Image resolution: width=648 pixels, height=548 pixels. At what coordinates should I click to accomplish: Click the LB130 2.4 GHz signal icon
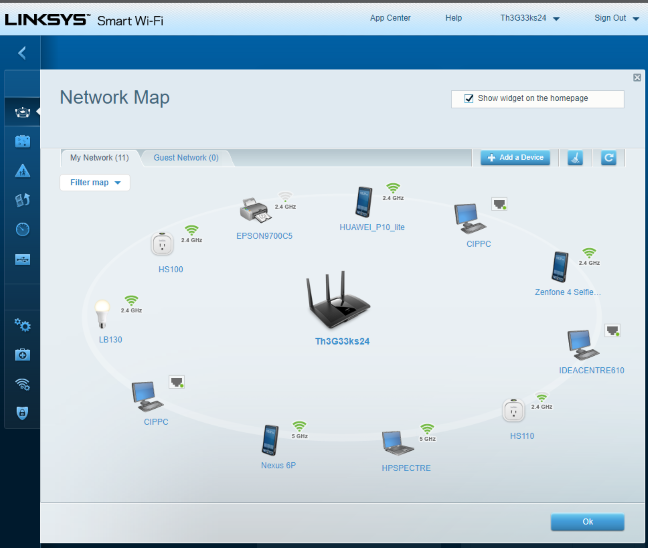tap(131, 300)
